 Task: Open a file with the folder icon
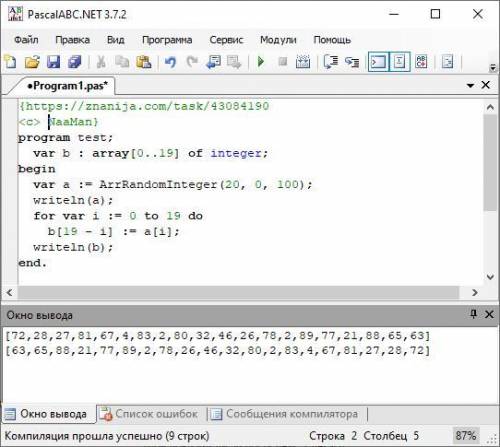point(32,62)
